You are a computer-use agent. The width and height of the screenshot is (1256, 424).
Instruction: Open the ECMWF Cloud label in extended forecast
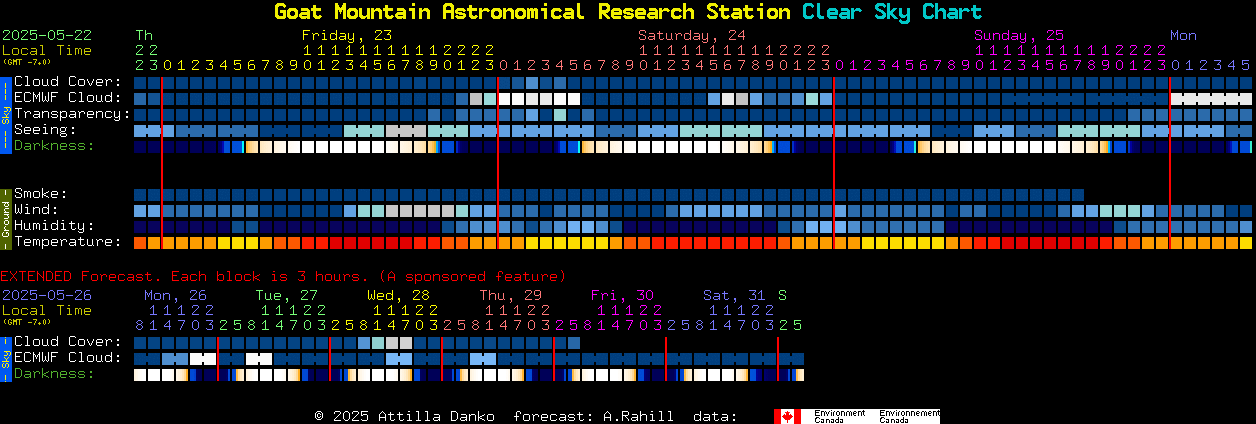68,358
